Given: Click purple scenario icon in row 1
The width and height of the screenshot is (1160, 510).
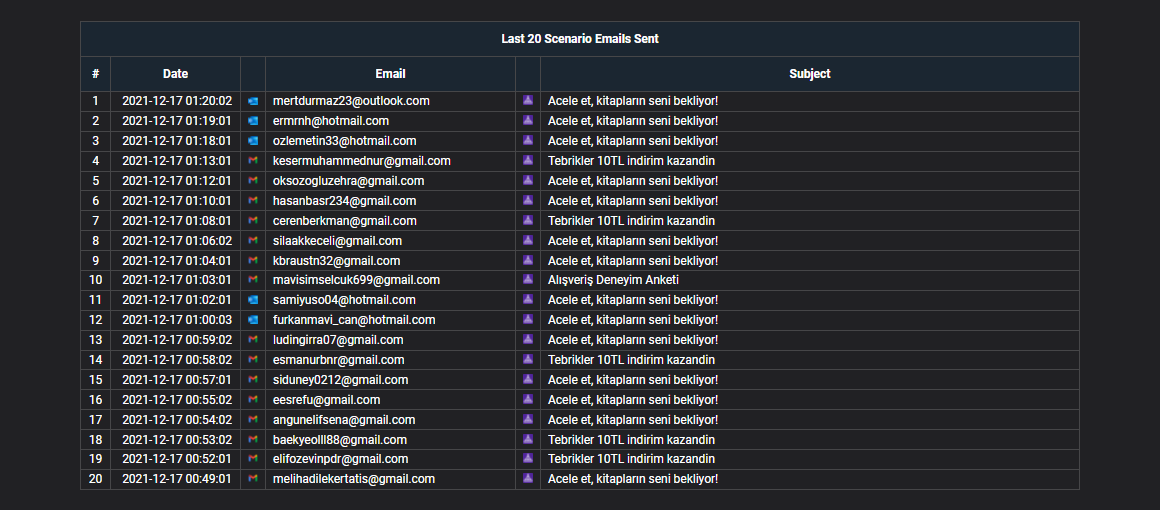Looking at the screenshot, I should pyautogui.click(x=527, y=100).
